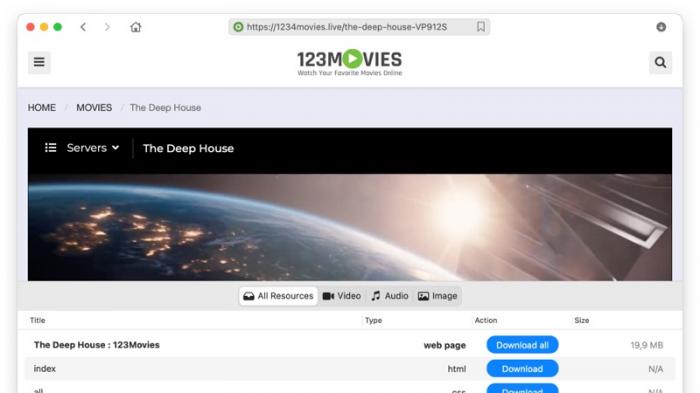
Task: Go to the HOME breadcrumb
Action: [x=42, y=108]
